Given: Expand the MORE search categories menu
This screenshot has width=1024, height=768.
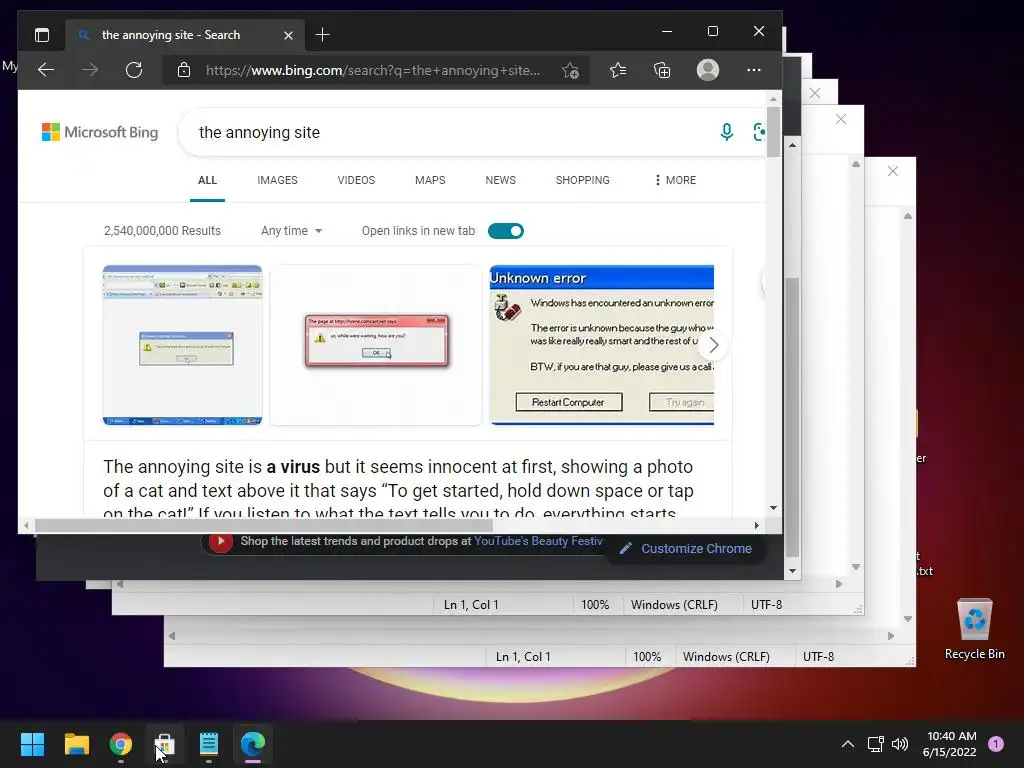Looking at the screenshot, I should pyautogui.click(x=675, y=180).
